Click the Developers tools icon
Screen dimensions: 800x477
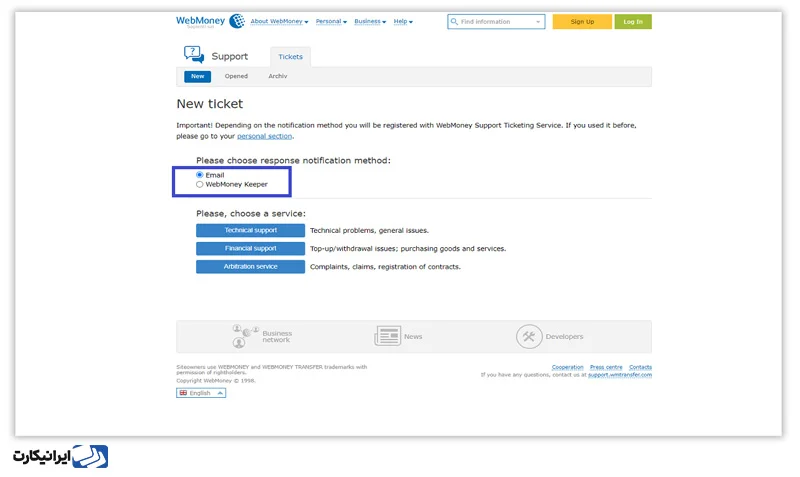[529, 337]
